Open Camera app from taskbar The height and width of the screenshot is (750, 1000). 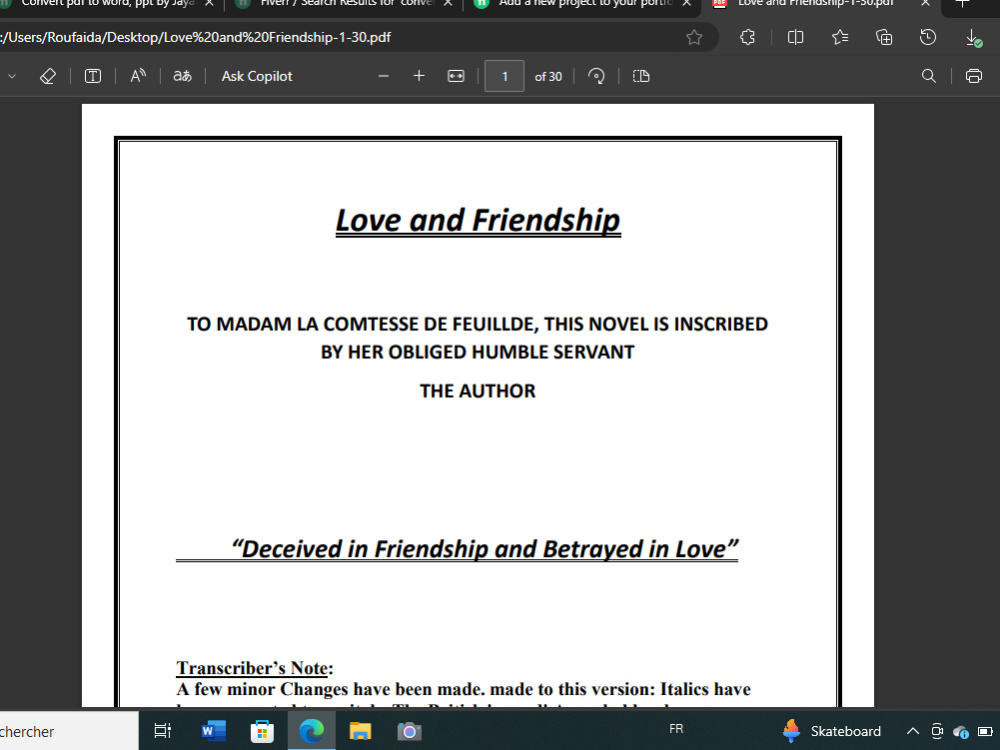pyautogui.click(x=409, y=732)
